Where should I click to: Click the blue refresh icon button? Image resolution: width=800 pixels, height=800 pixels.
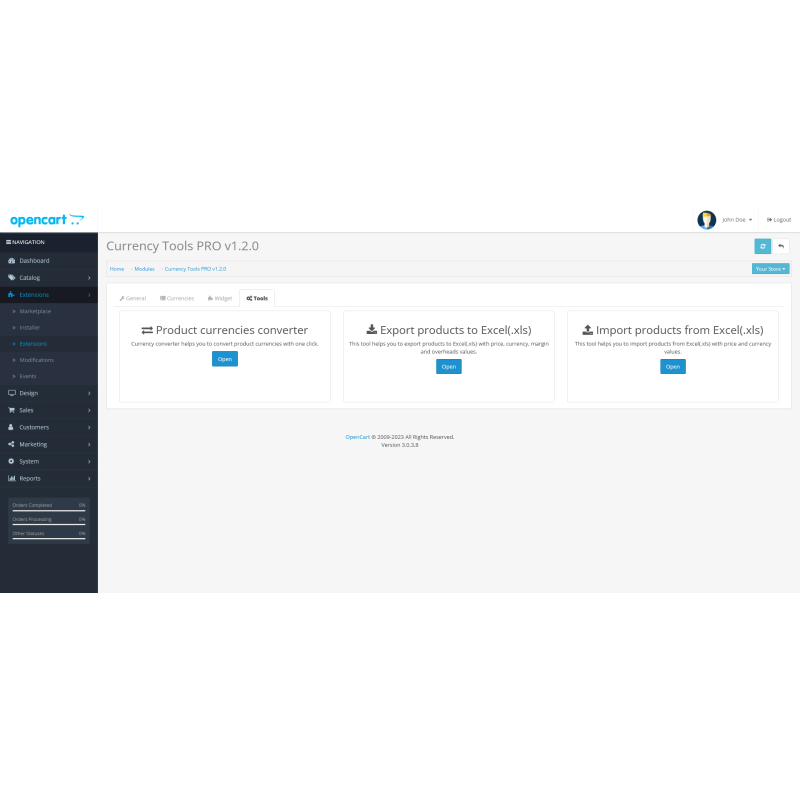[762, 246]
